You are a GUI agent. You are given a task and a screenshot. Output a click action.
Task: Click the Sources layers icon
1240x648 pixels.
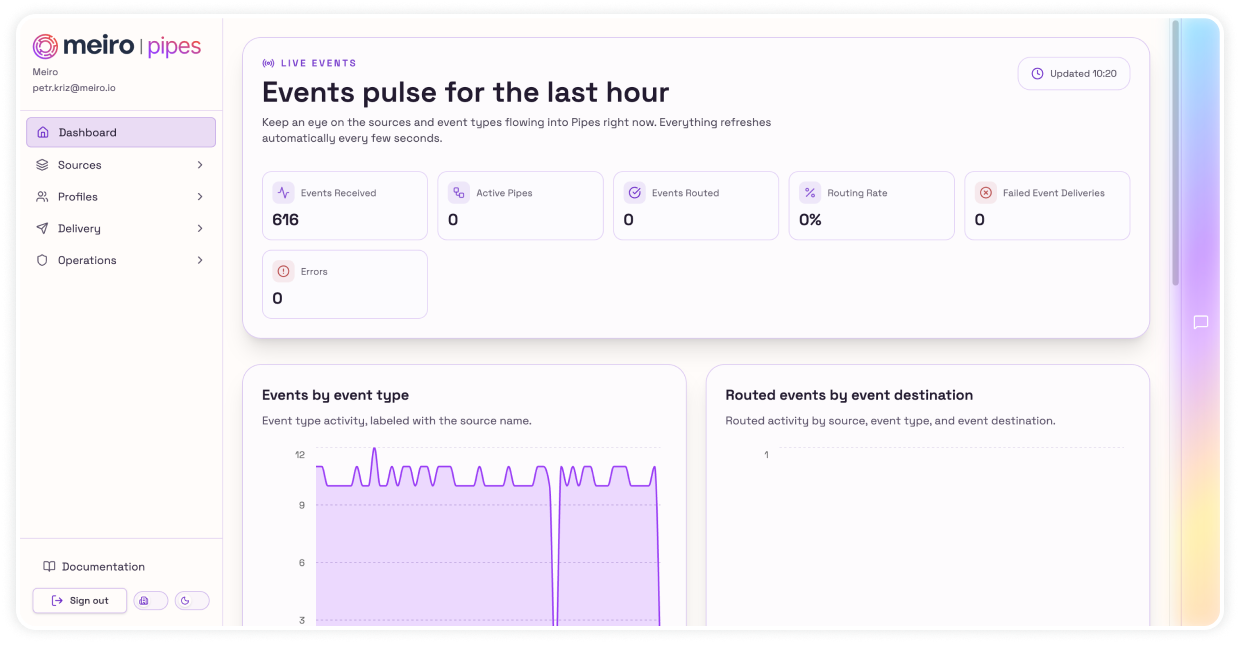(42, 165)
